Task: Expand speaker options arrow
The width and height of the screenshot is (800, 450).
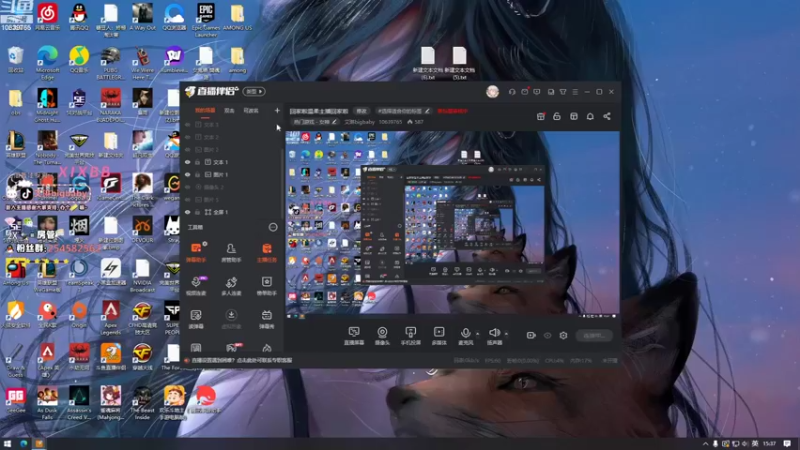Action: 506,334
